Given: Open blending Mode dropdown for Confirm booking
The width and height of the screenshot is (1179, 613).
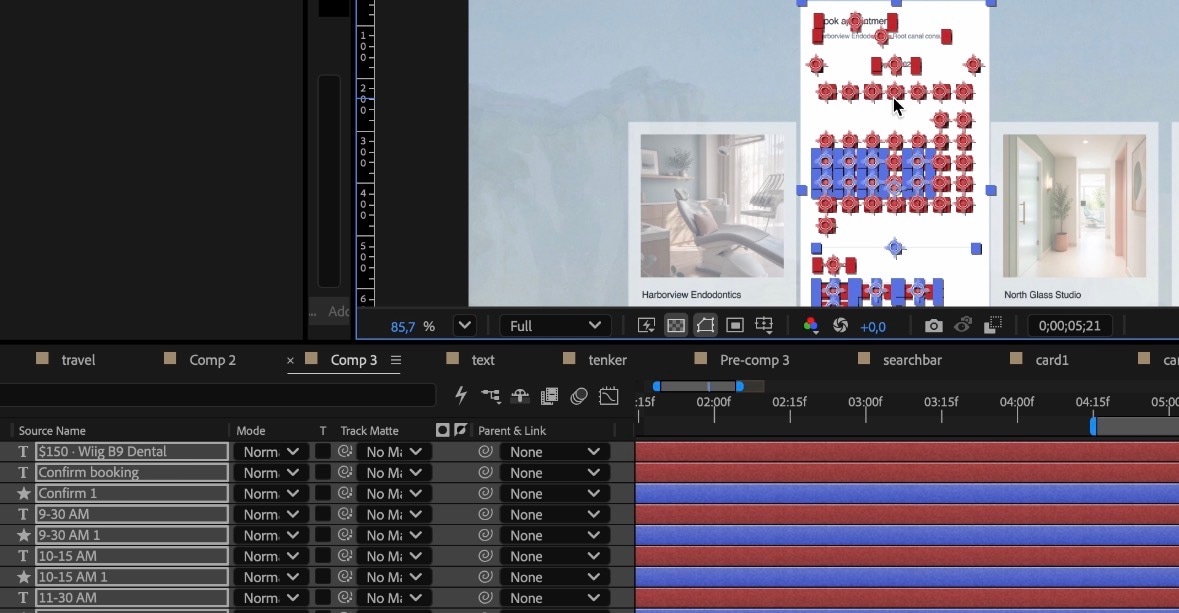Looking at the screenshot, I should click(271, 472).
